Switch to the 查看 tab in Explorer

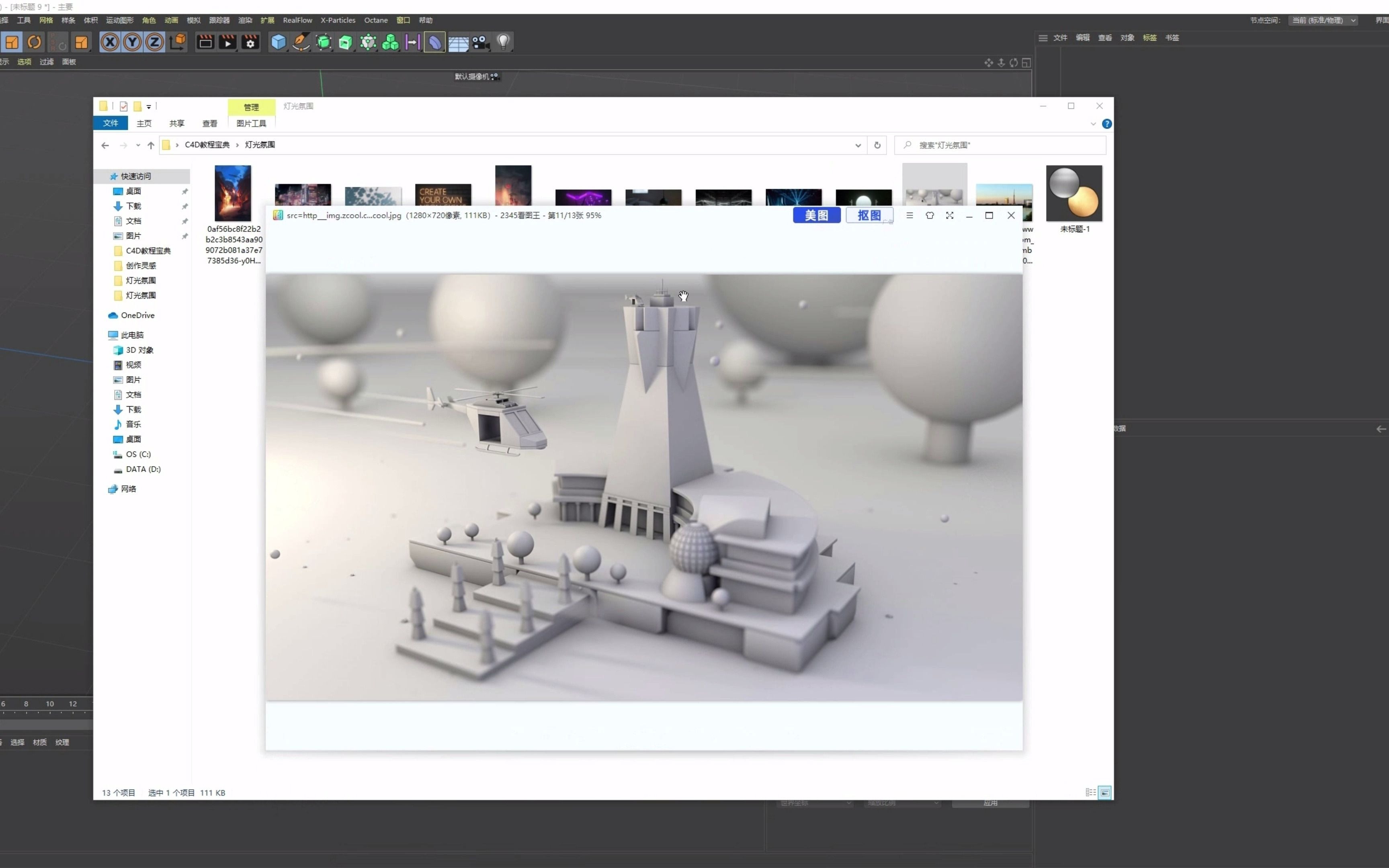(x=209, y=123)
